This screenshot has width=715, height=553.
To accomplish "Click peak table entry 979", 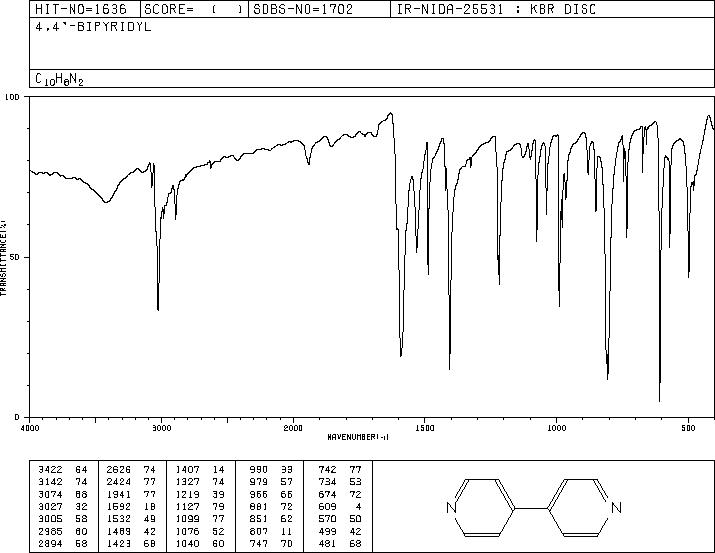I will (259, 481).
